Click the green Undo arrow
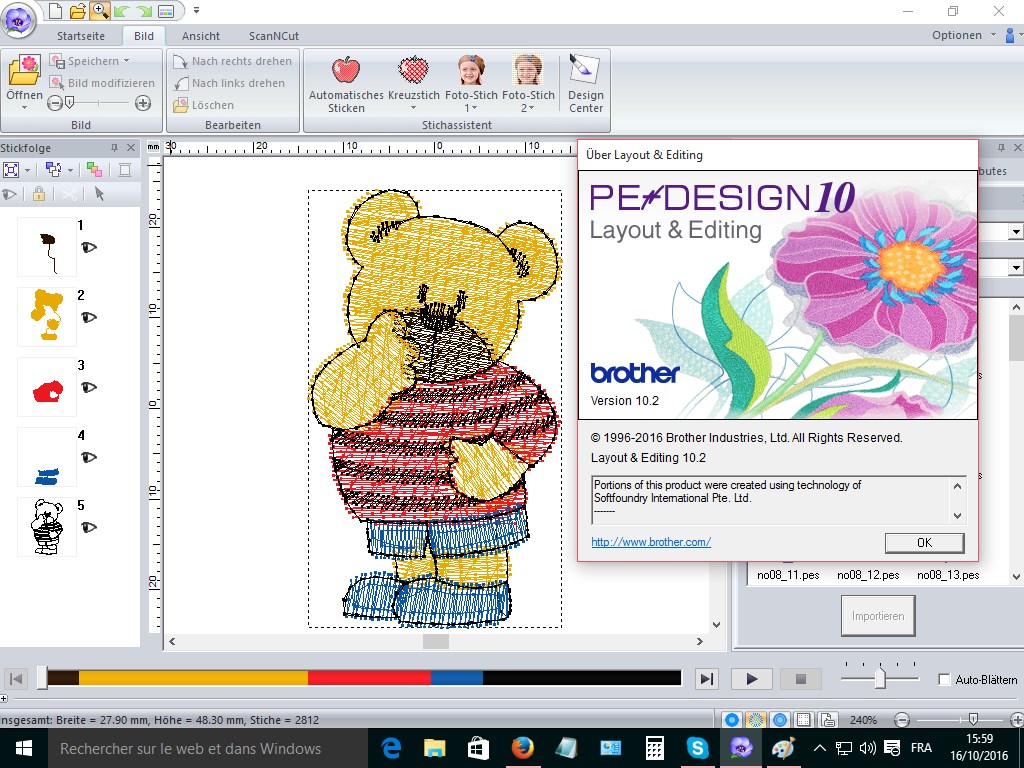 click(x=121, y=10)
